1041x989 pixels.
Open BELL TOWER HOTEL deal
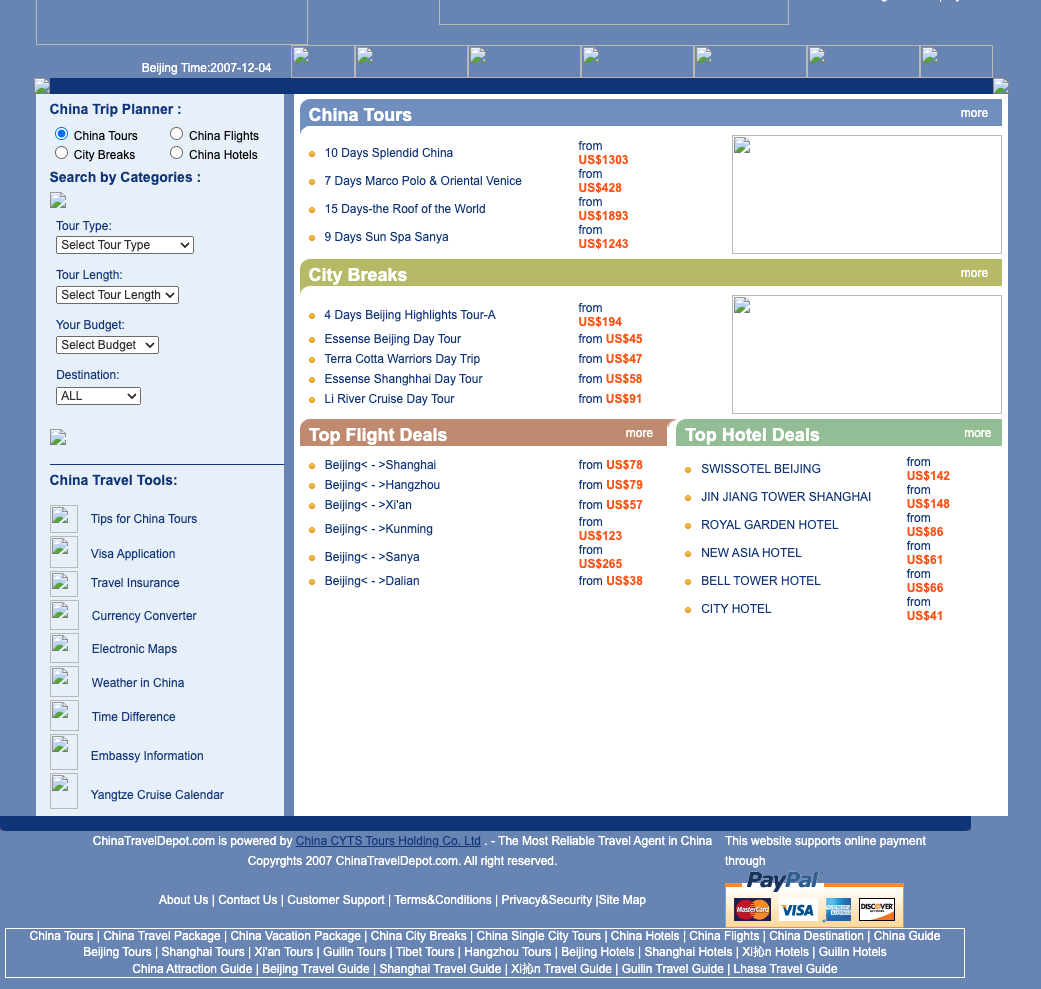click(761, 580)
